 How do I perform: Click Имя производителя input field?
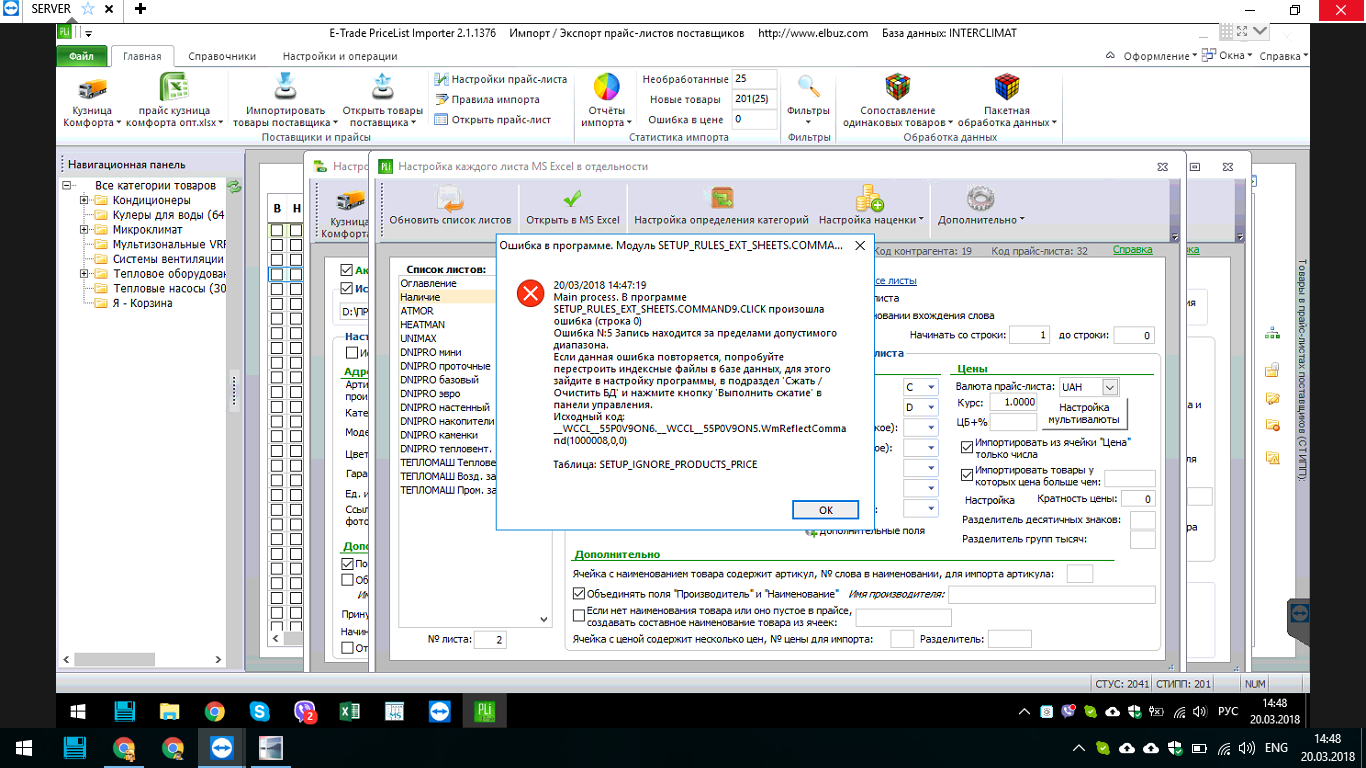(x=1052, y=595)
